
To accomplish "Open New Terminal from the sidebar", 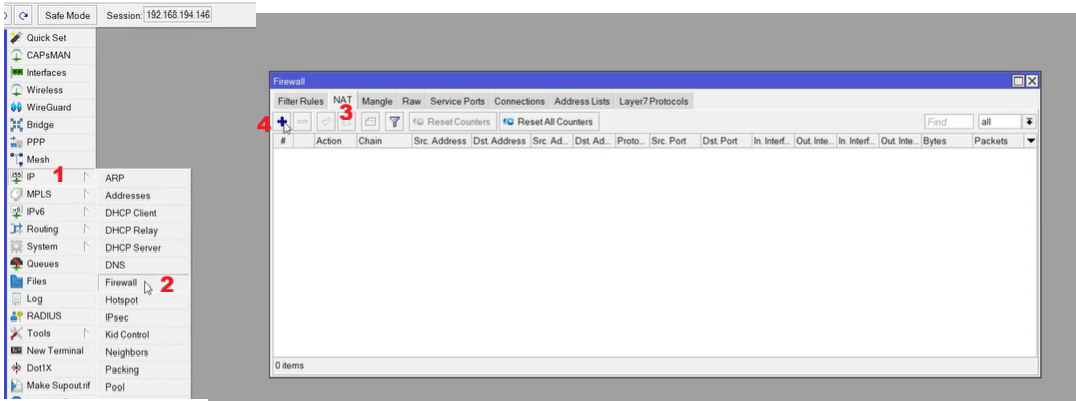I will [55, 351].
